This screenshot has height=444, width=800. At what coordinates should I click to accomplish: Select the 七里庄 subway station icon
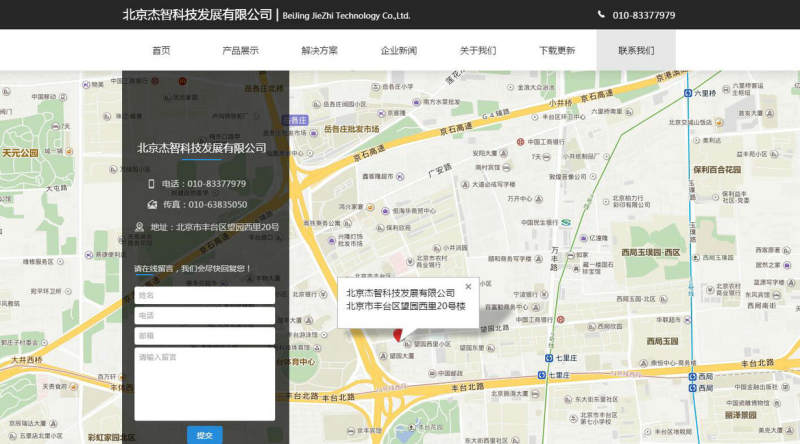click(548, 358)
